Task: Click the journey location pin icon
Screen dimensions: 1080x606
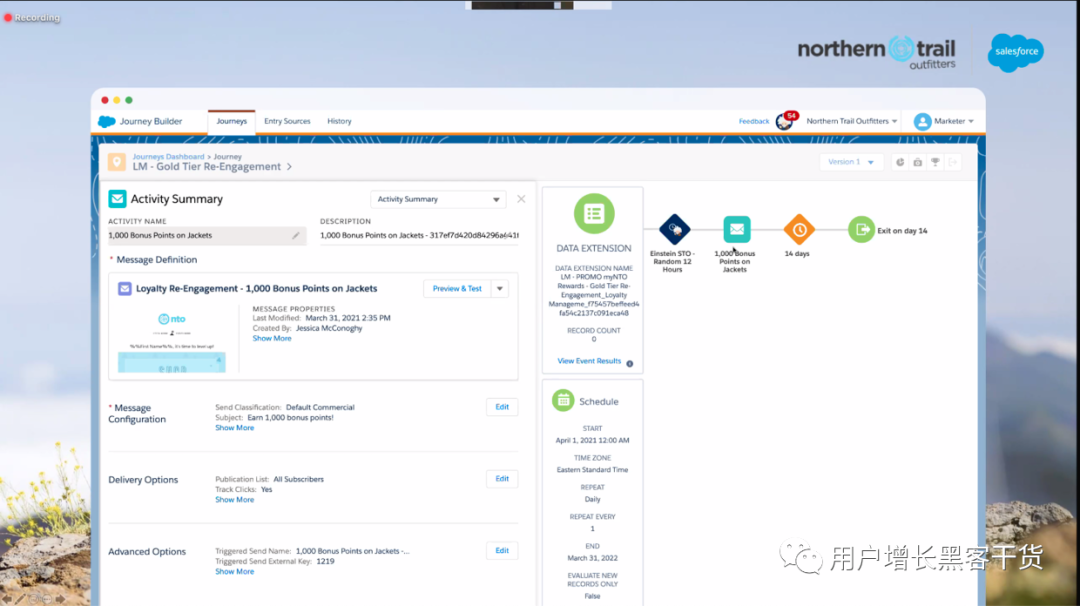Action: [117, 162]
